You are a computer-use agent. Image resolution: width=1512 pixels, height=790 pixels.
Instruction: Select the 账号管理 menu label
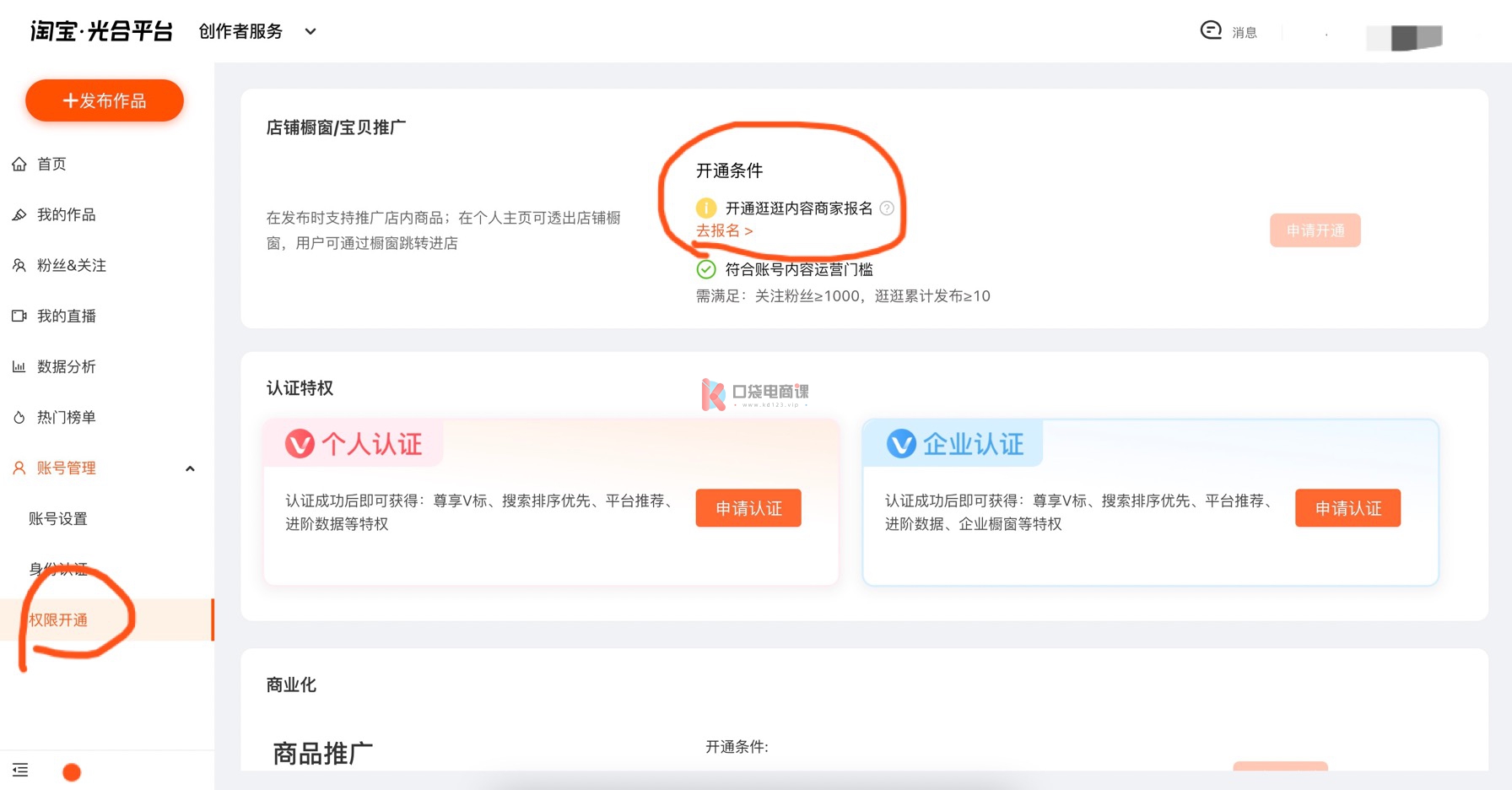pos(66,468)
